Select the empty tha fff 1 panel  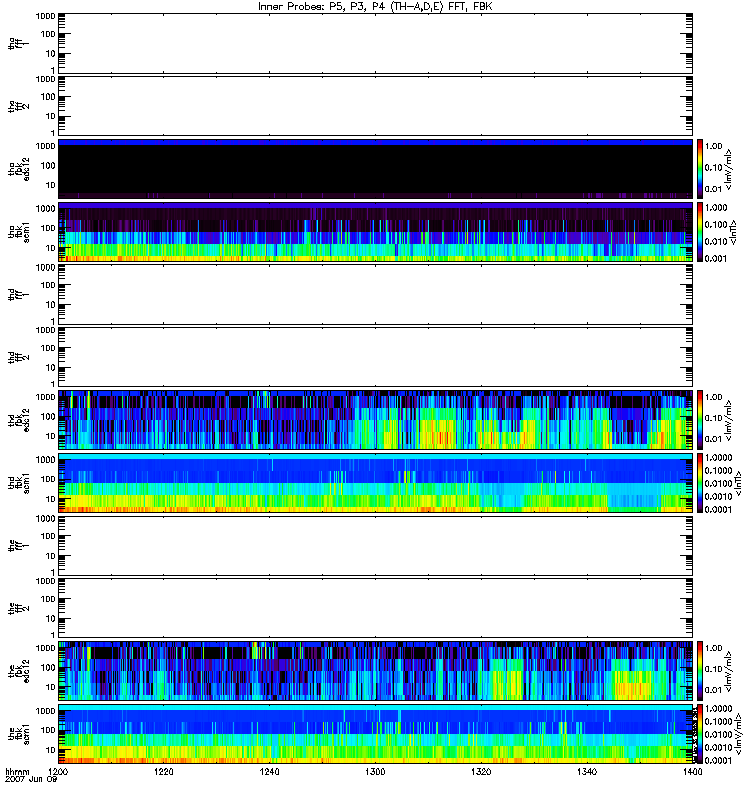(376, 43)
